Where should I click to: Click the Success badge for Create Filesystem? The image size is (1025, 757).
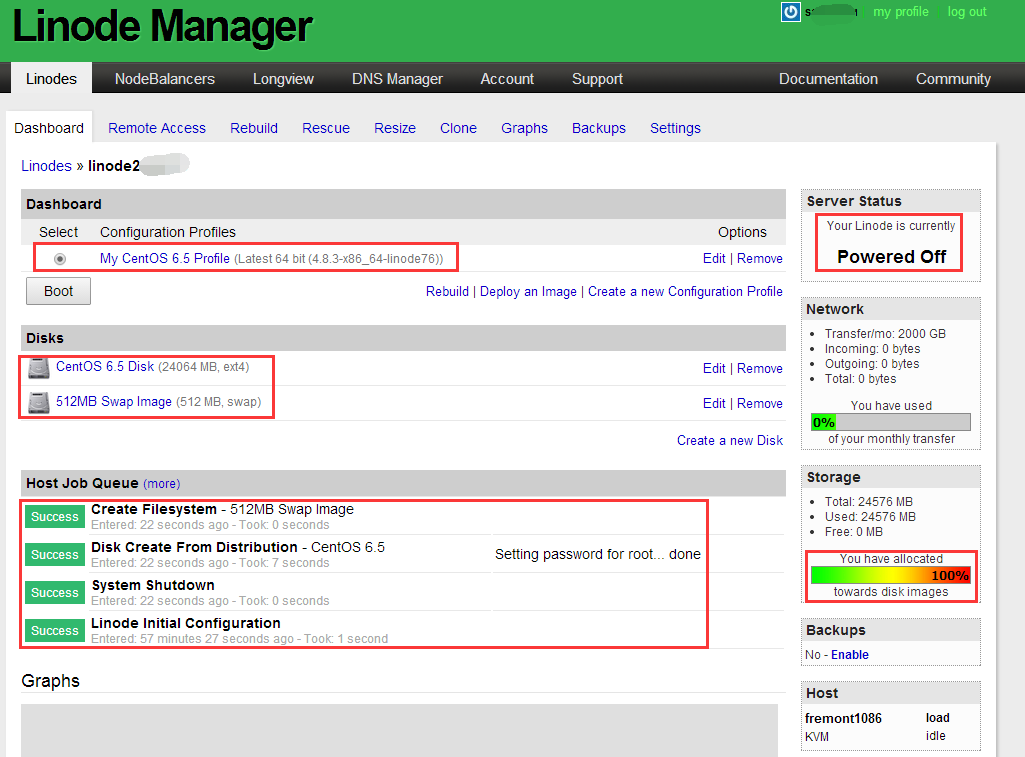click(x=55, y=516)
